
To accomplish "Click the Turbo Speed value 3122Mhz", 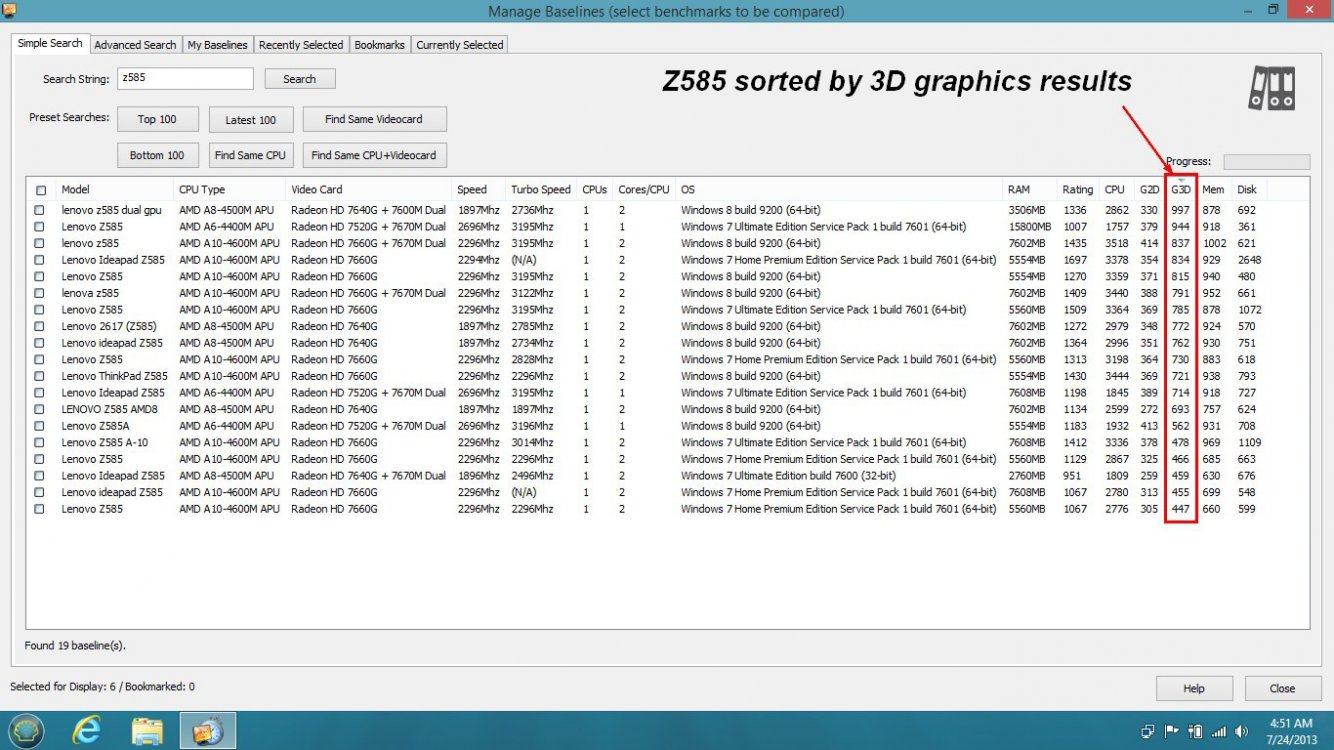I will point(532,293).
